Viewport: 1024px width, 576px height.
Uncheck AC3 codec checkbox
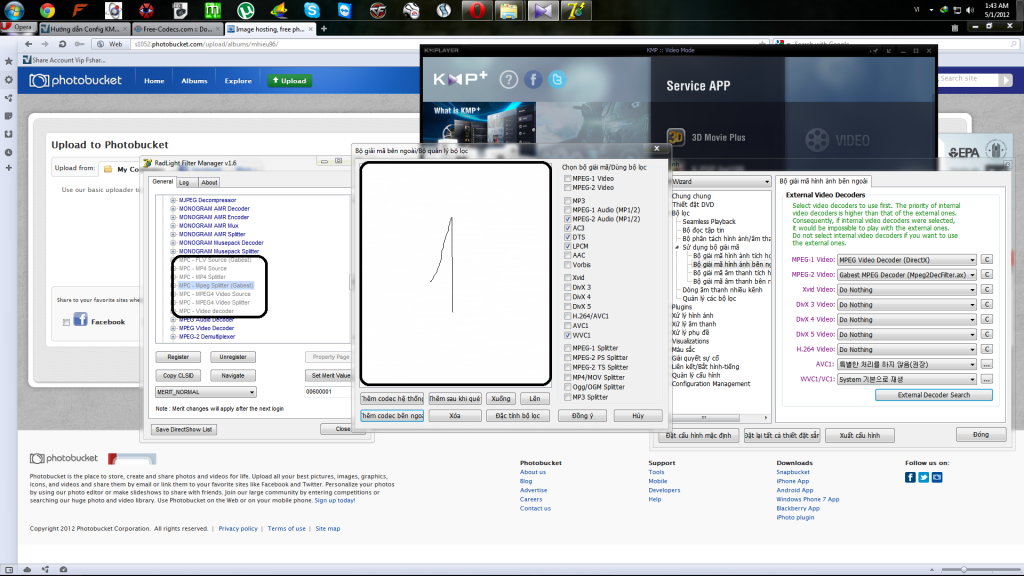[x=568, y=228]
